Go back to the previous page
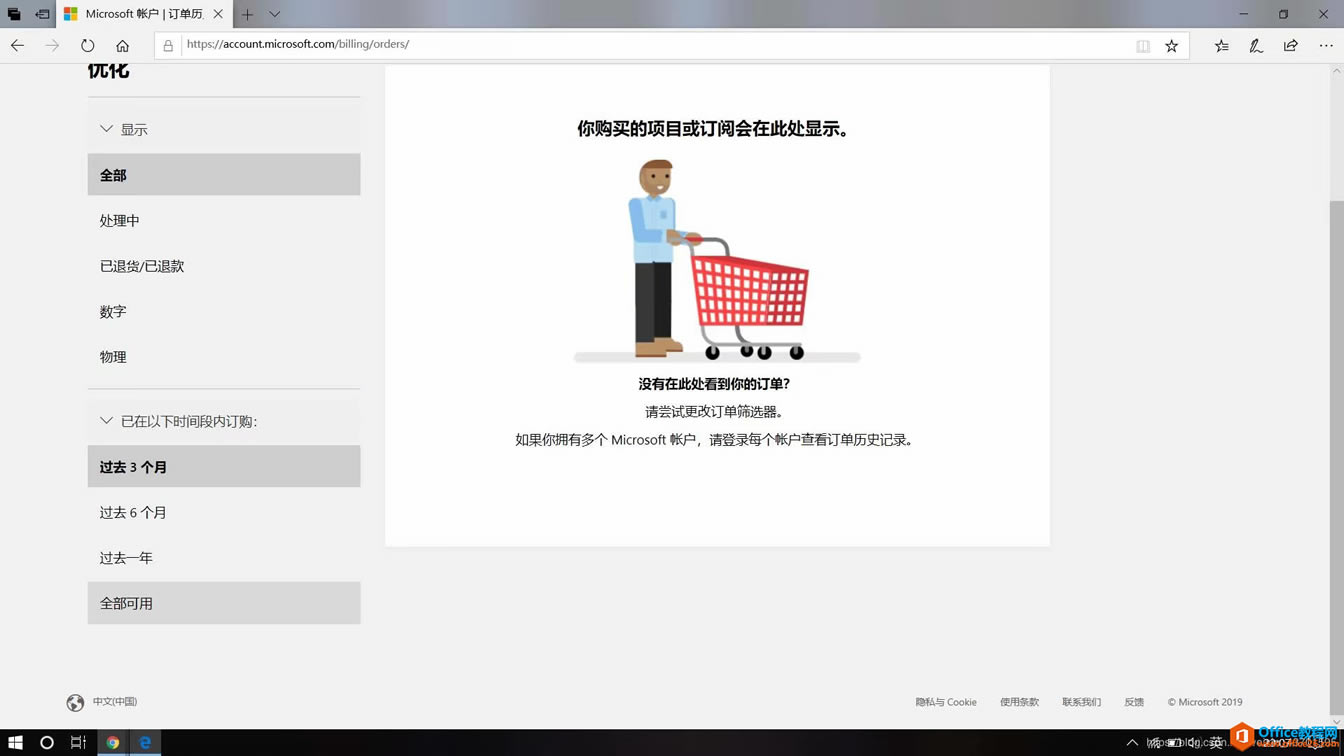 (17, 45)
